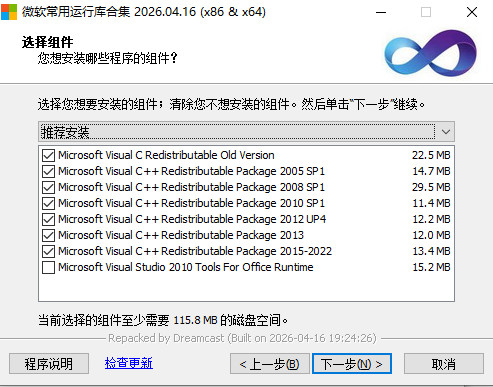
Task: Uncheck the Package 2012 UP4 checkbox
Action: coord(49,219)
